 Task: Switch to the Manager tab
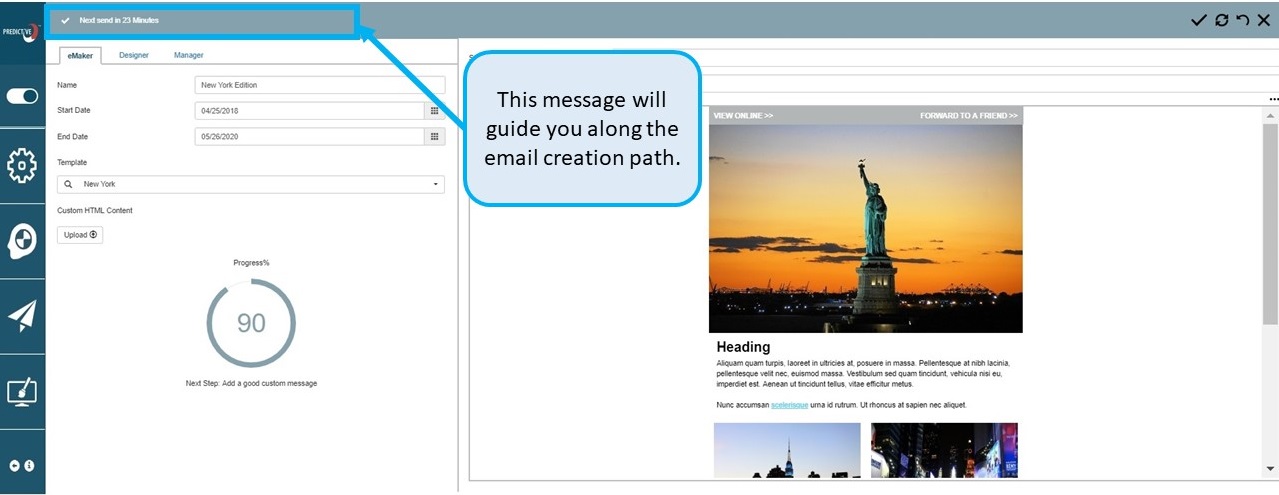pos(188,55)
